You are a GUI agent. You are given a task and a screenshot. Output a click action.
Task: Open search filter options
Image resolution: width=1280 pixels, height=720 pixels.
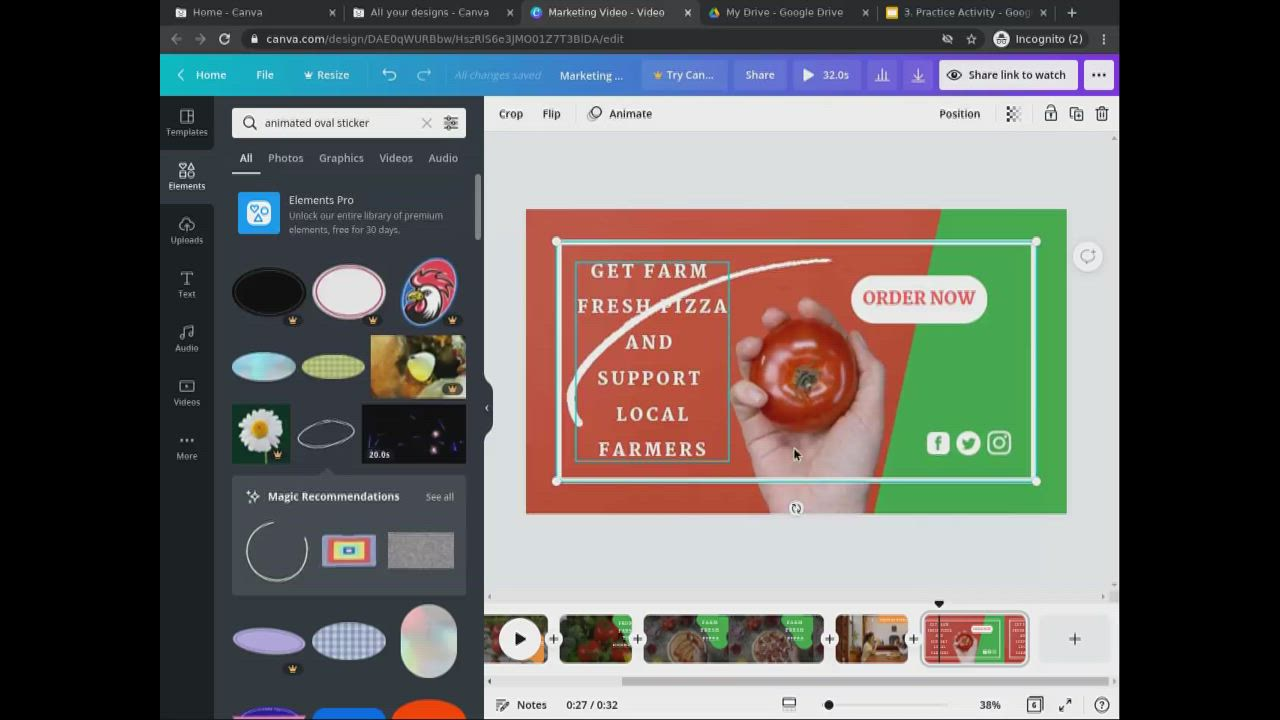click(x=450, y=122)
